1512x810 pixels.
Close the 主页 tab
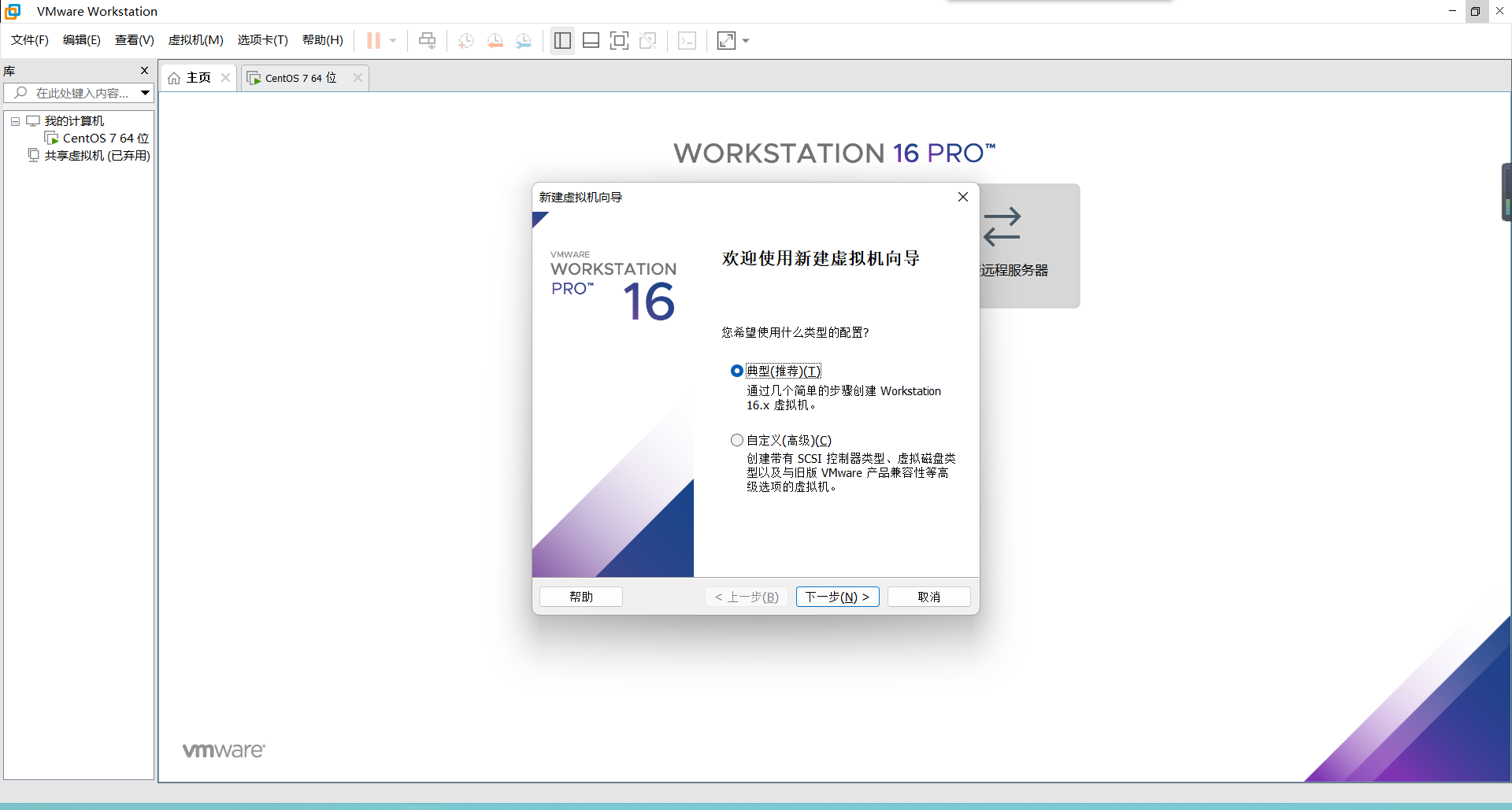tap(226, 78)
